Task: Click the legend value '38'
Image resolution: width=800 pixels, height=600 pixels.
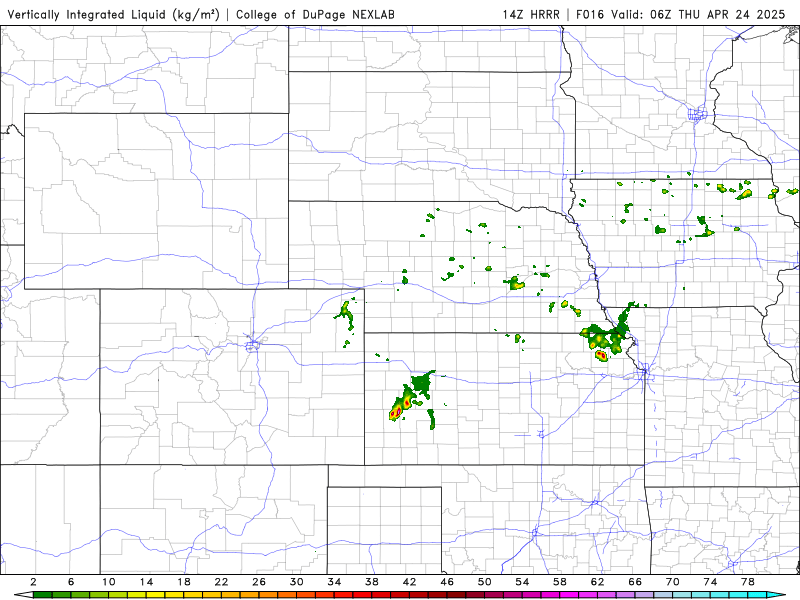Action: [372, 582]
